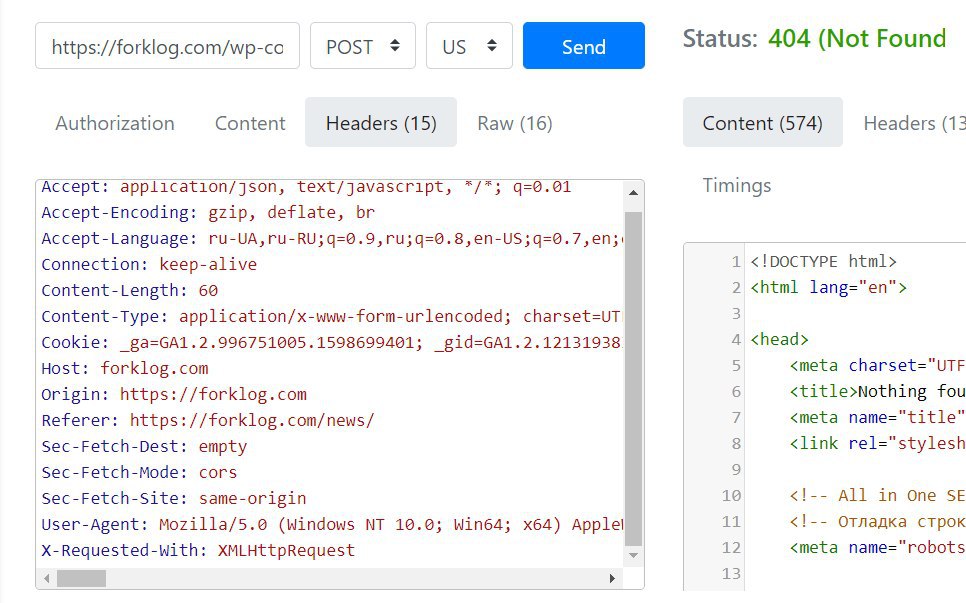This screenshot has width=966, height=603.
Task: Open the POST method dropdown
Action: (x=363, y=46)
